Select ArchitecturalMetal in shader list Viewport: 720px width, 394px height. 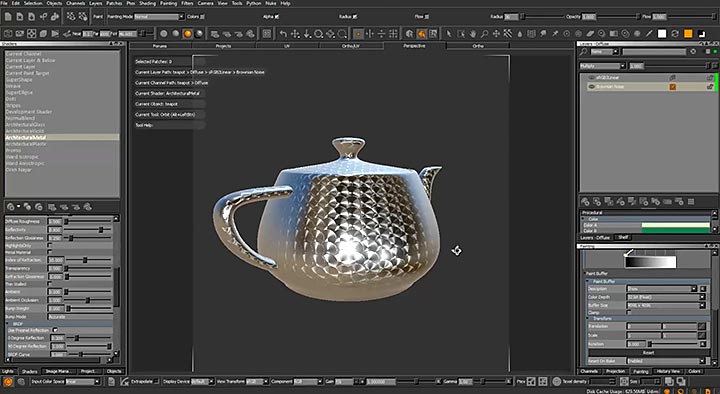pyautogui.click(x=62, y=137)
